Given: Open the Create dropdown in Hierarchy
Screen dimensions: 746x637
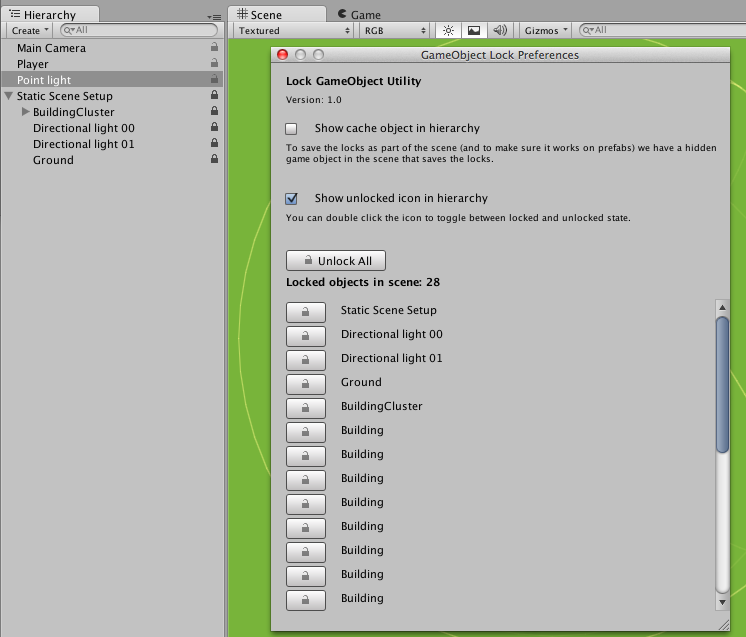Looking at the screenshot, I should [x=30, y=30].
